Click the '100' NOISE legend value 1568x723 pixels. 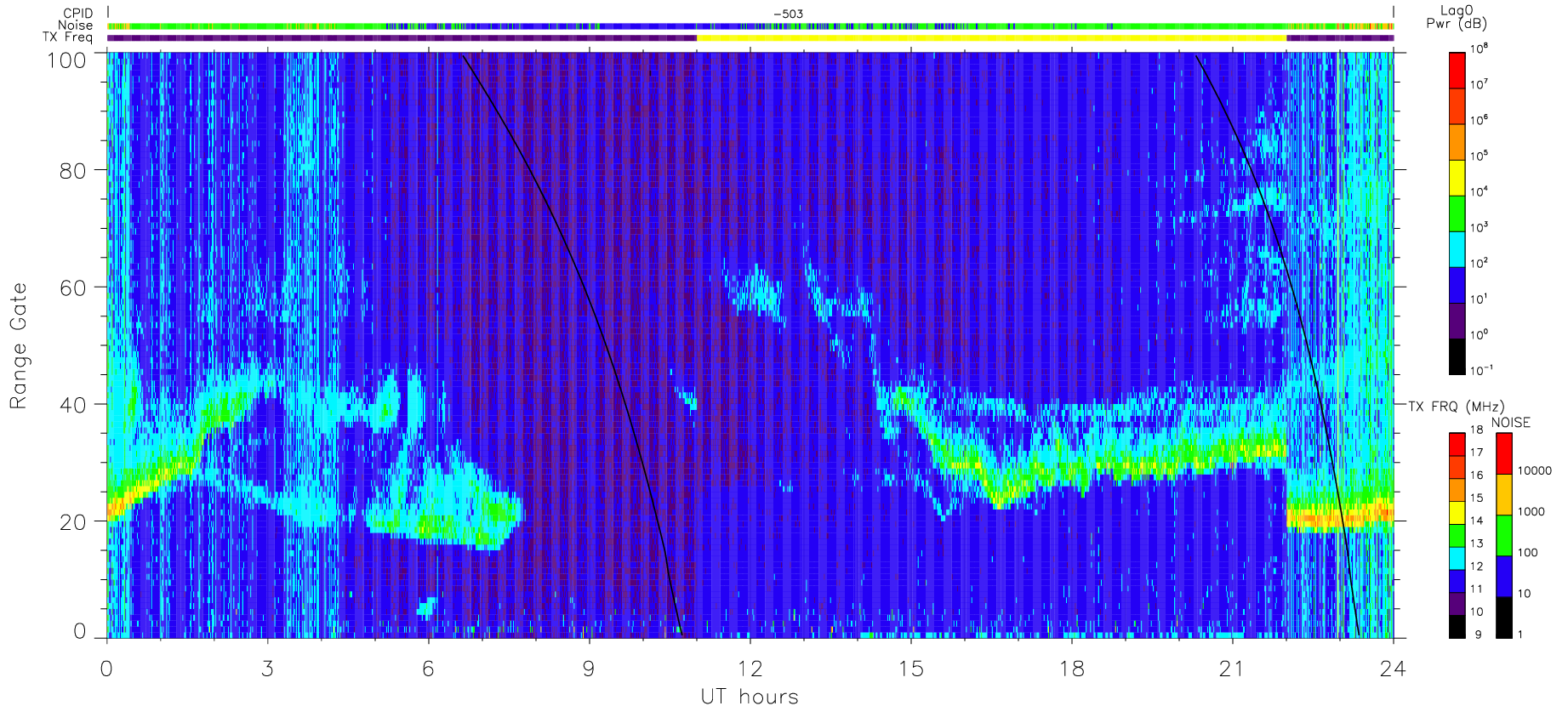click(x=1528, y=552)
